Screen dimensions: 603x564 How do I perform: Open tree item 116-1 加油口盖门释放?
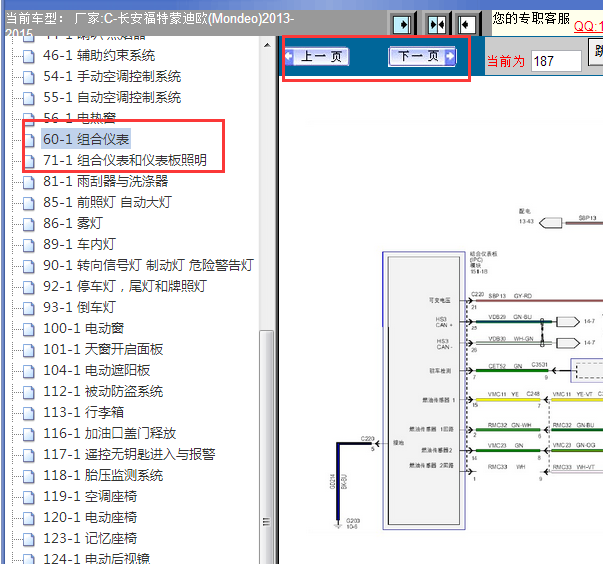[109, 433]
